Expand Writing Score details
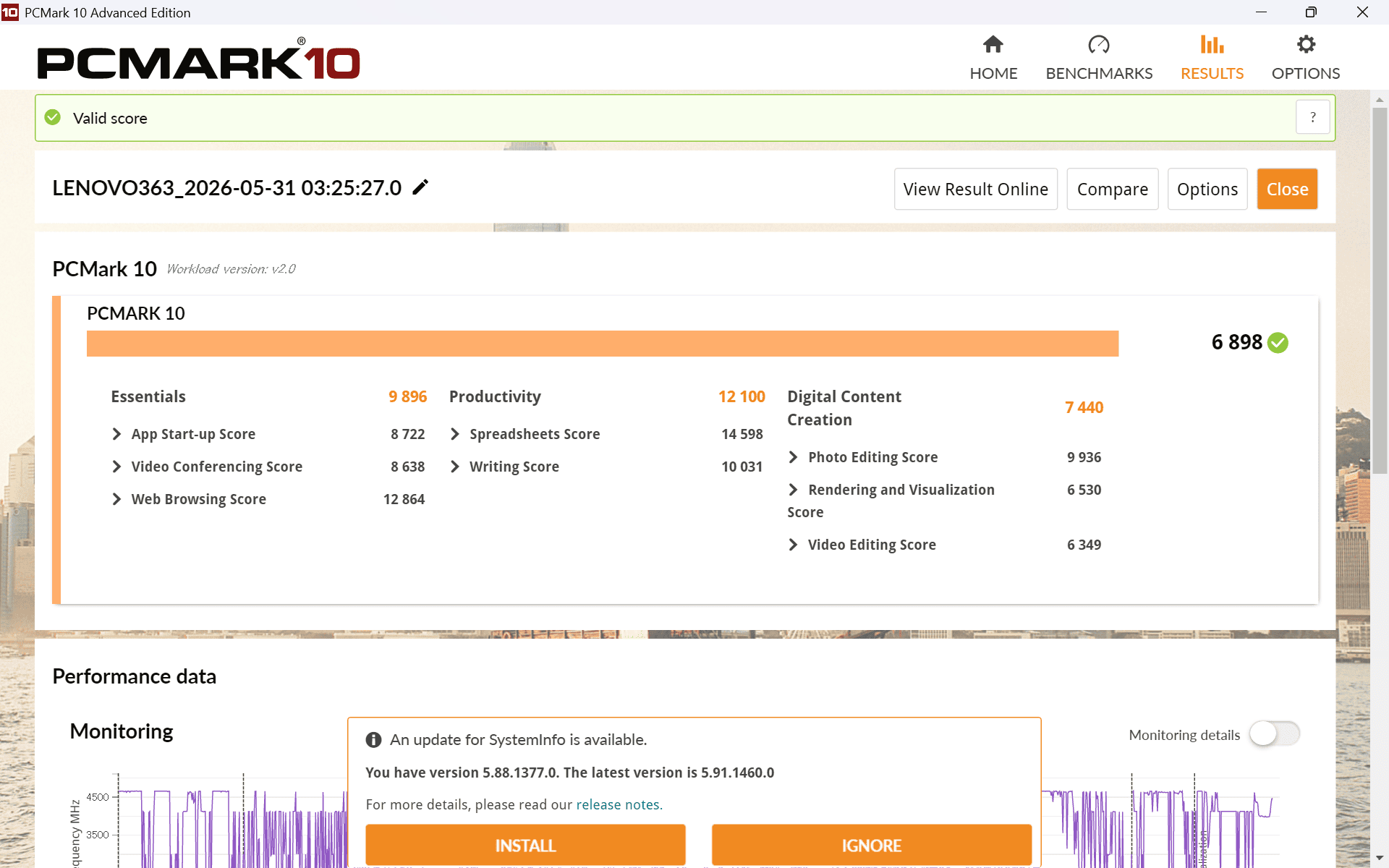 pos(455,467)
